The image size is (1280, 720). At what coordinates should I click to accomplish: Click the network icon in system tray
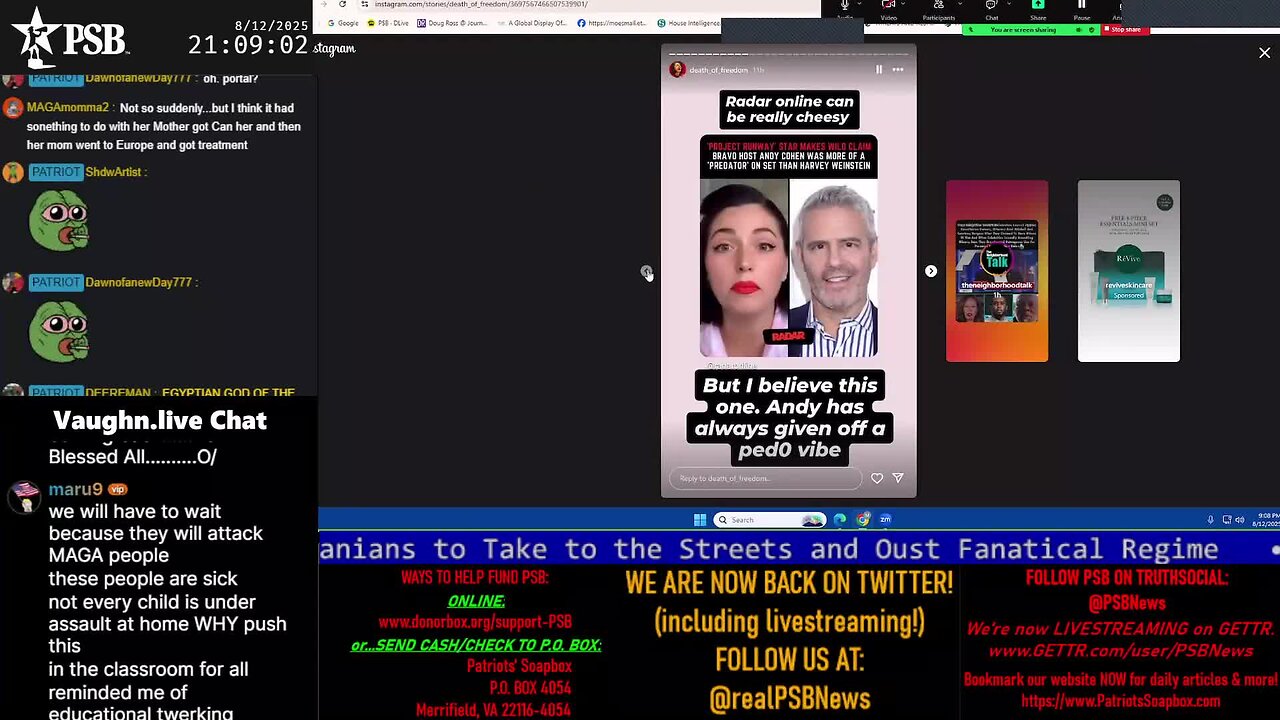point(1227,520)
